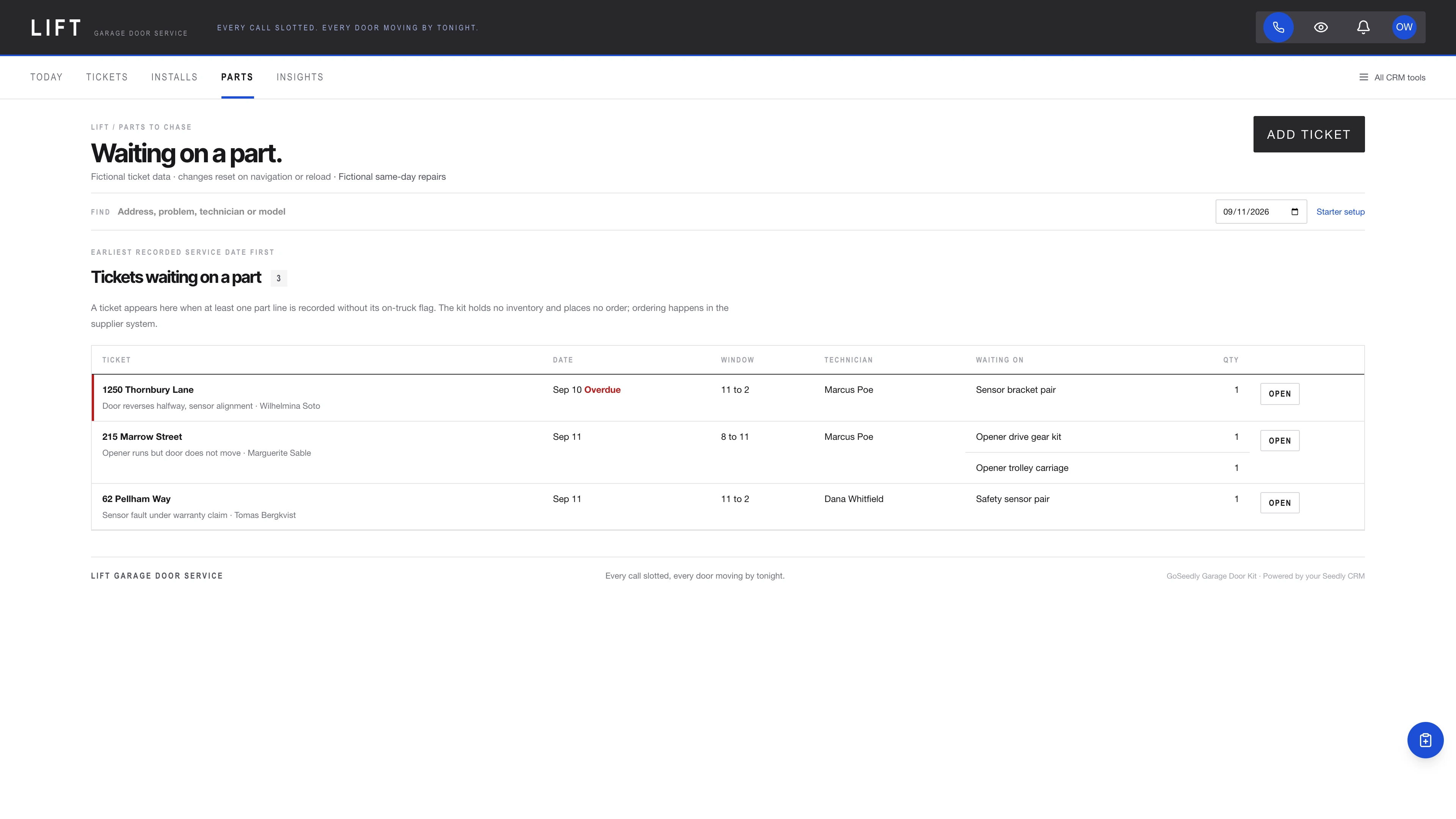Open the 1250 Thornbury Lane ticket
This screenshot has height=819, width=1456.
pos(1279,394)
